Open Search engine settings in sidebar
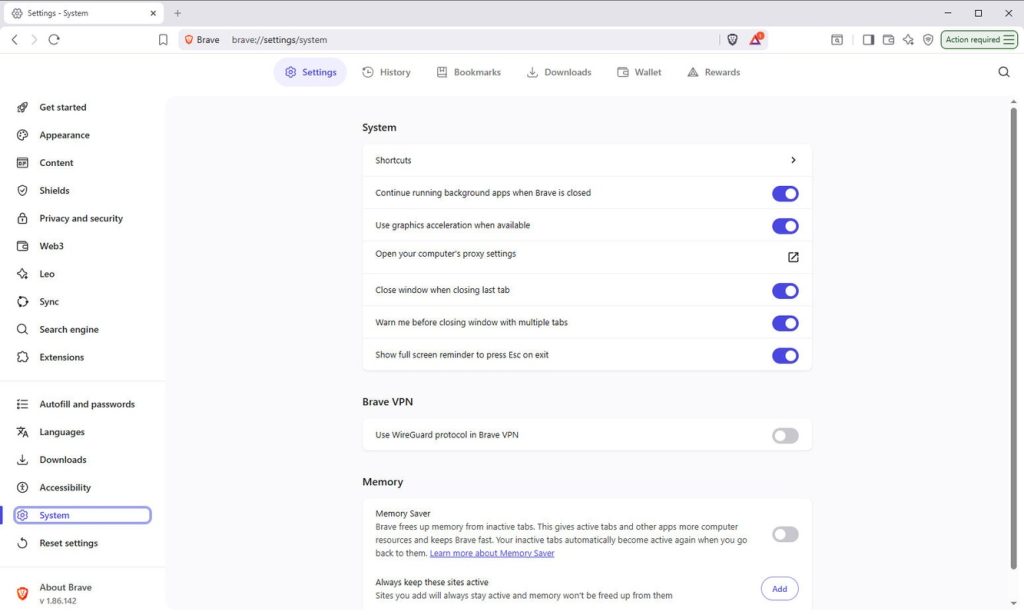This screenshot has width=1024, height=615. pyautogui.click(x=69, y=329)
